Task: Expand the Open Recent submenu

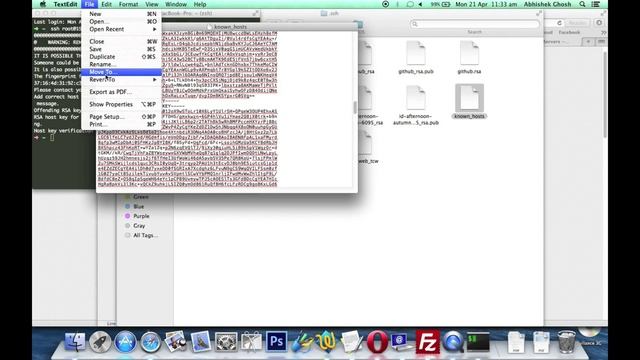Action: [122, 29]
